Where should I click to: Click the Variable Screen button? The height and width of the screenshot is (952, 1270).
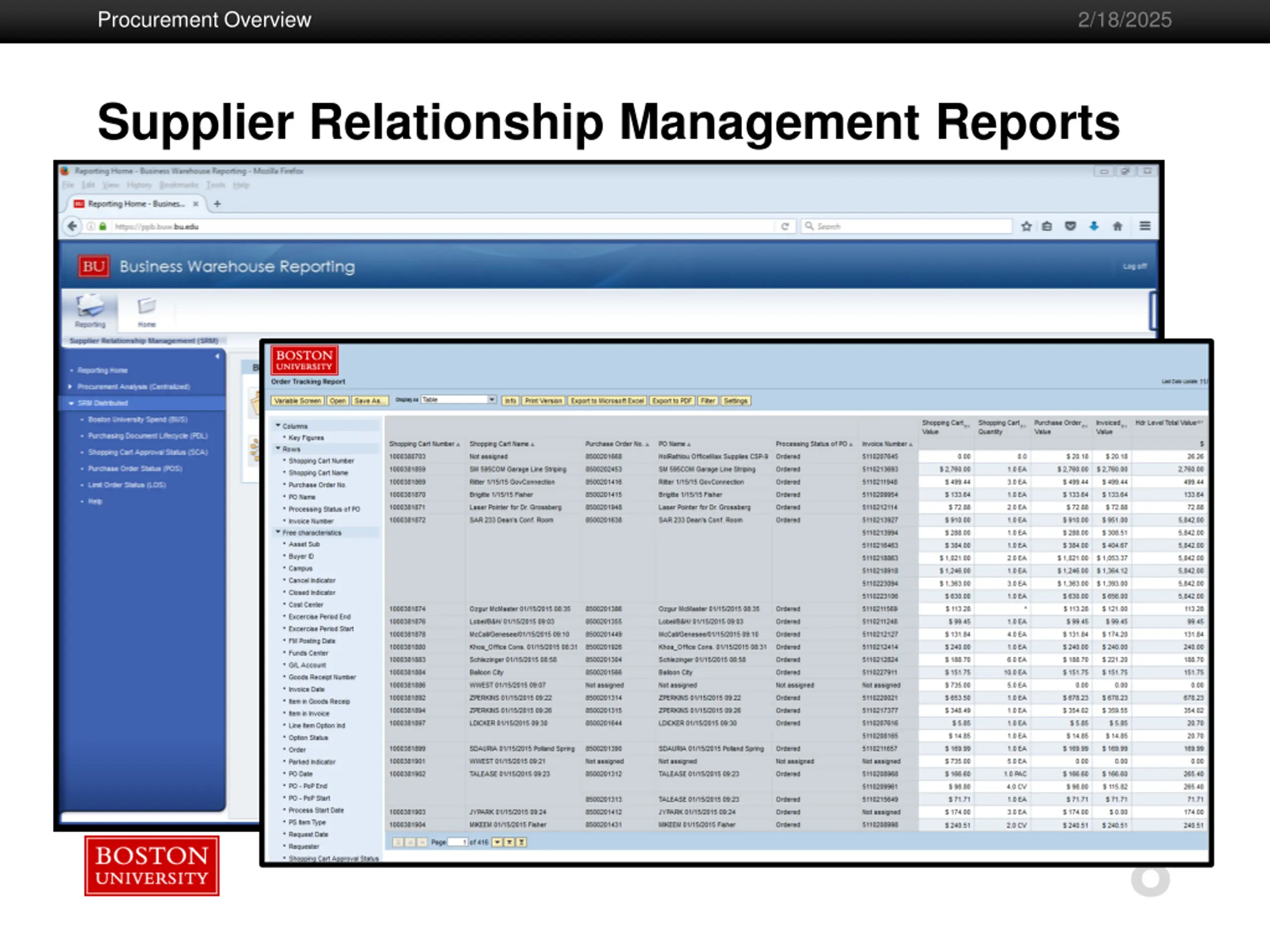[x=297, y=401]
